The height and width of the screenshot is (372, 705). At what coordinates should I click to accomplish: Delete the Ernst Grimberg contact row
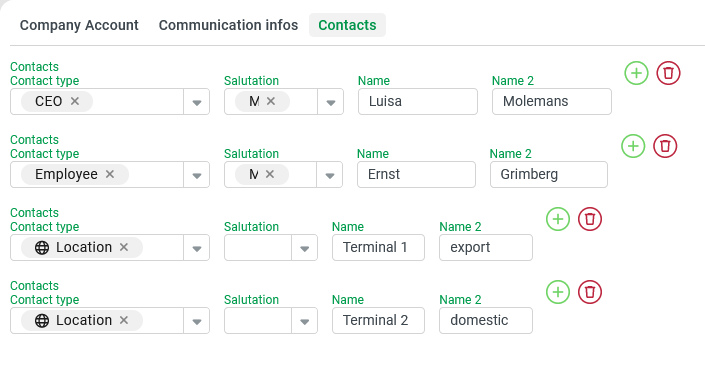point(665,146)
